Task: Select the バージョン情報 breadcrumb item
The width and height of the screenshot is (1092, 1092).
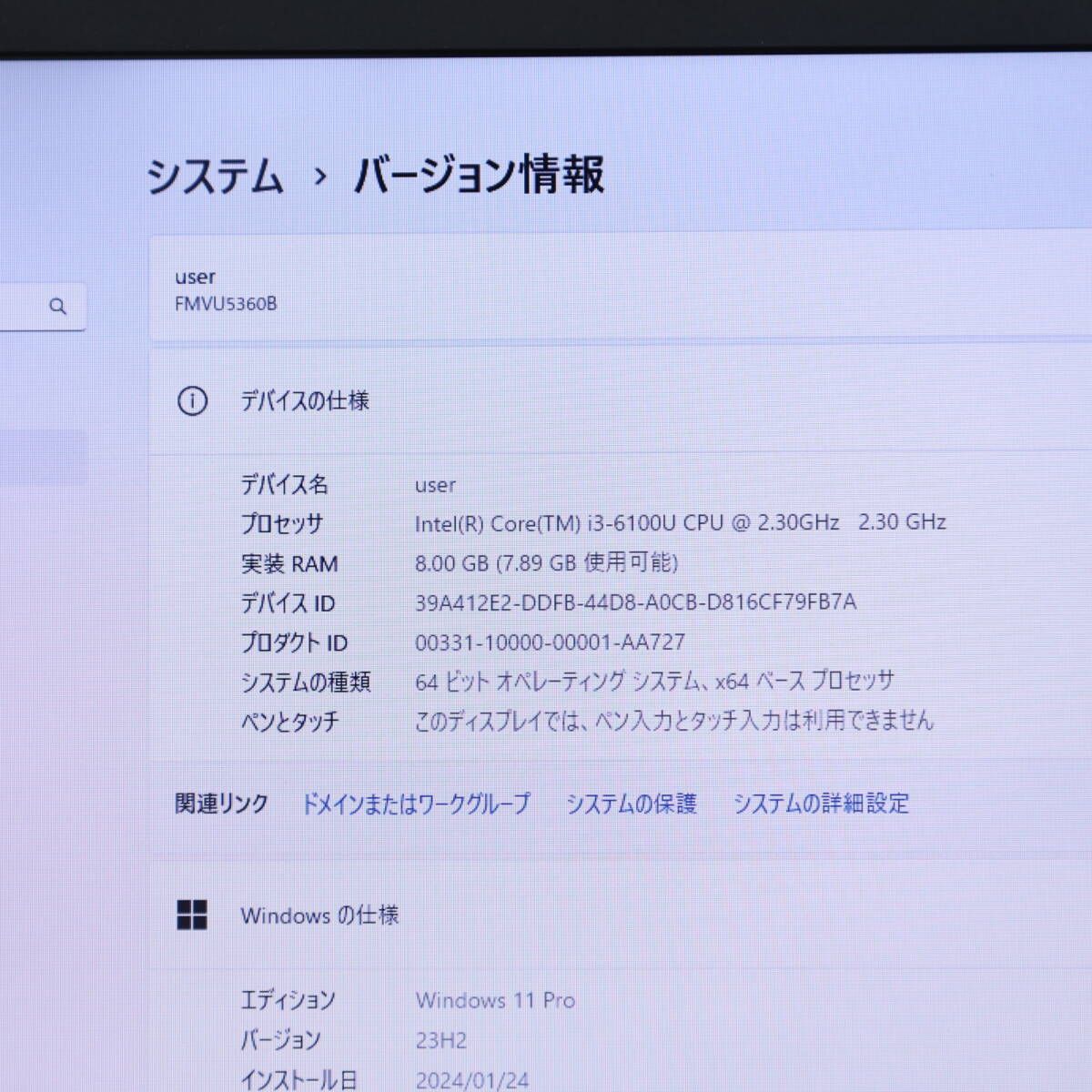Action: pyautogui.click(x=480, y=177)
